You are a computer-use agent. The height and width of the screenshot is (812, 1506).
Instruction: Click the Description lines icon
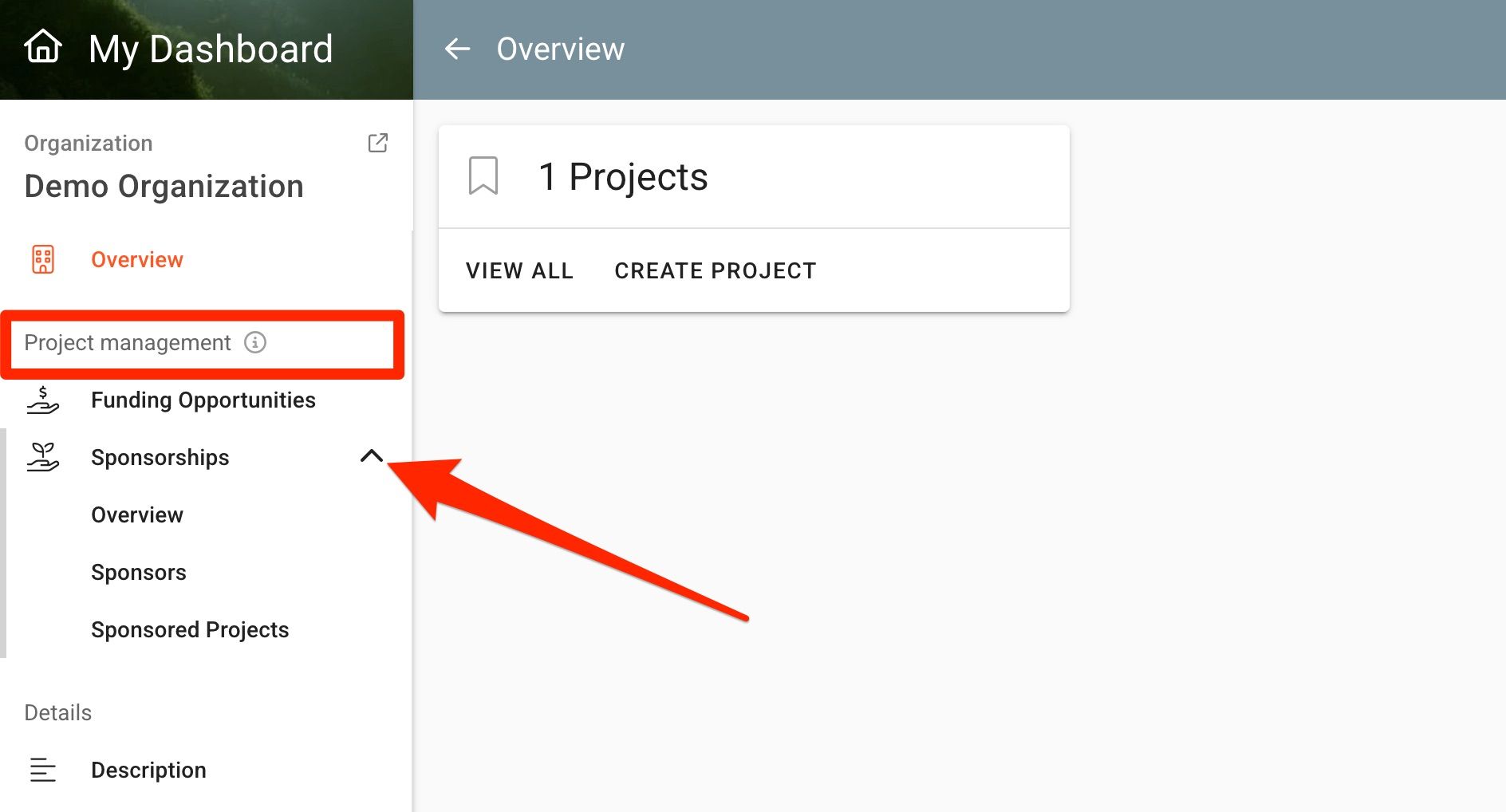(x=43, y=770)
